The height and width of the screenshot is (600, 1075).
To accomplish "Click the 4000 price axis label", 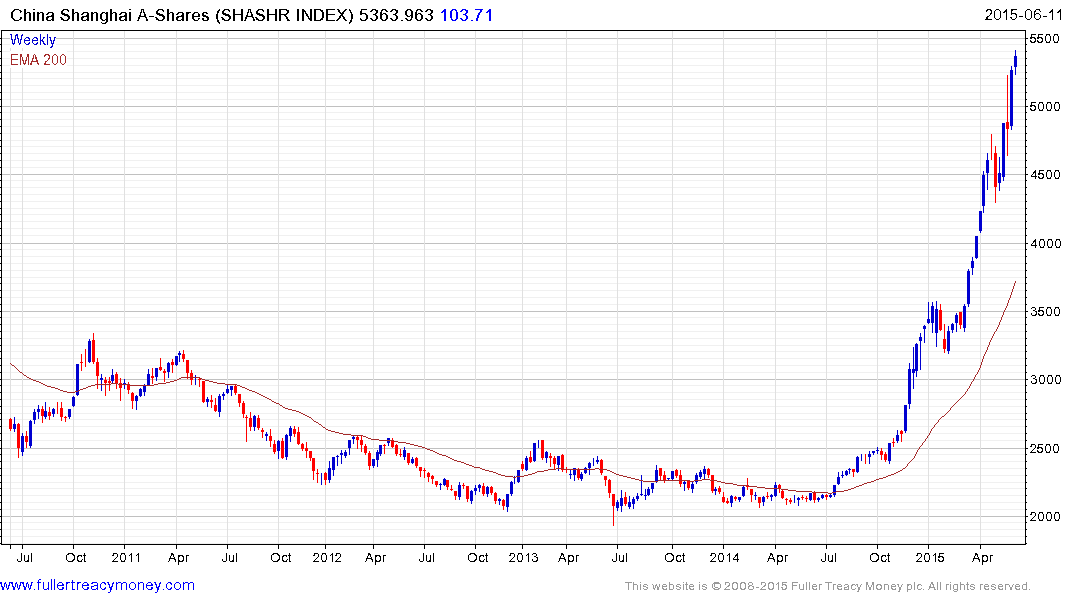I will [1044, 244].
